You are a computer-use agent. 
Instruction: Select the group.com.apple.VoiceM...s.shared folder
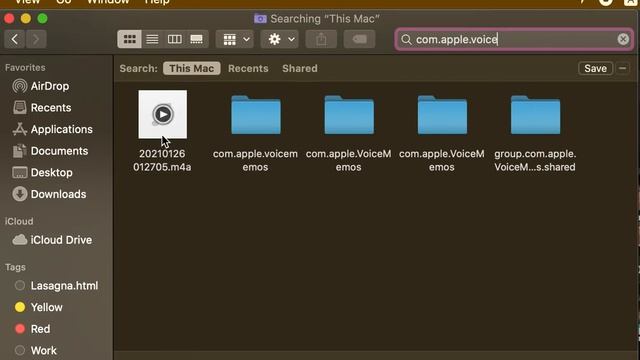click(535, 115)
